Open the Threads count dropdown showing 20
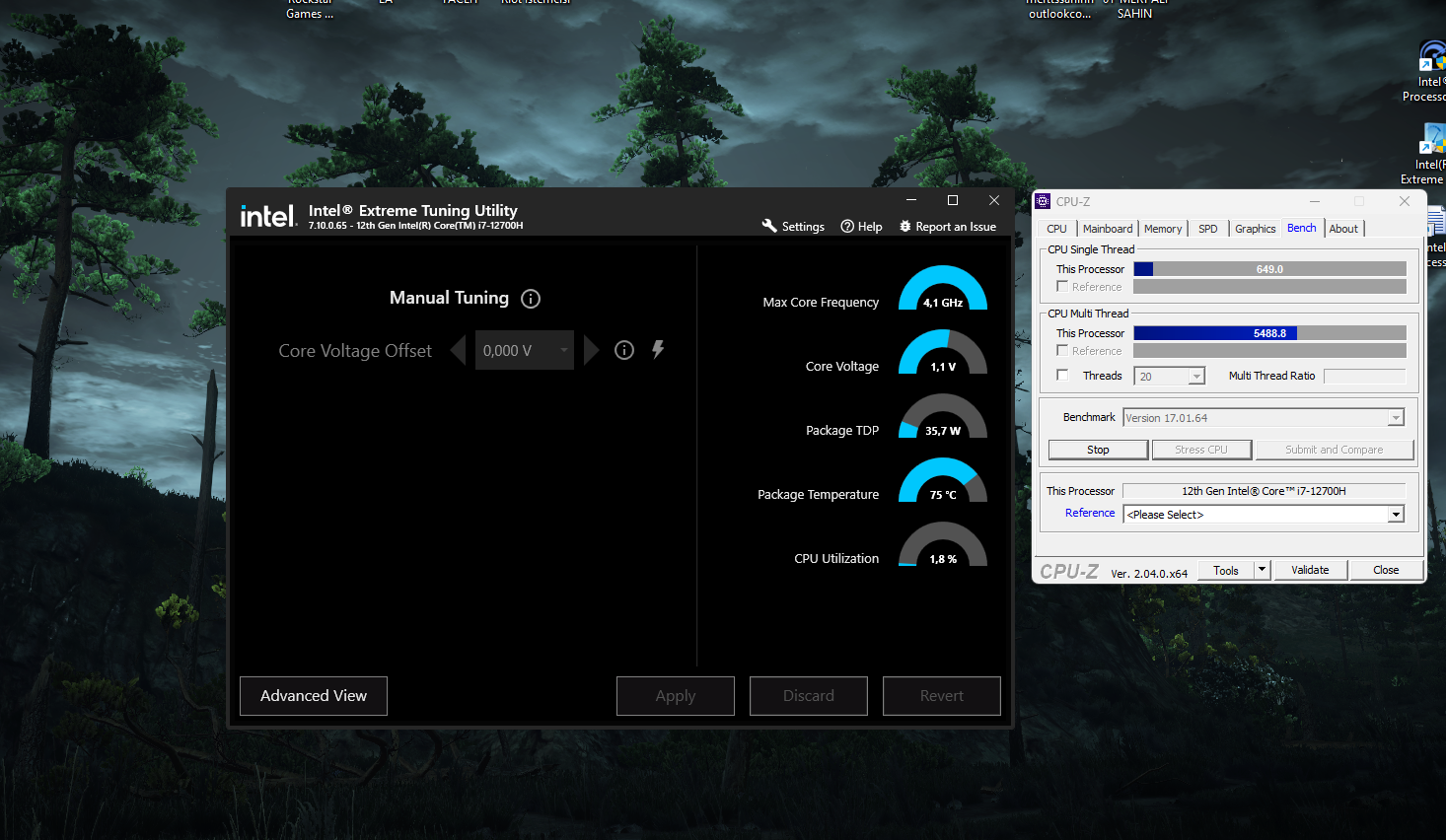 click(x=1195, y=375)
